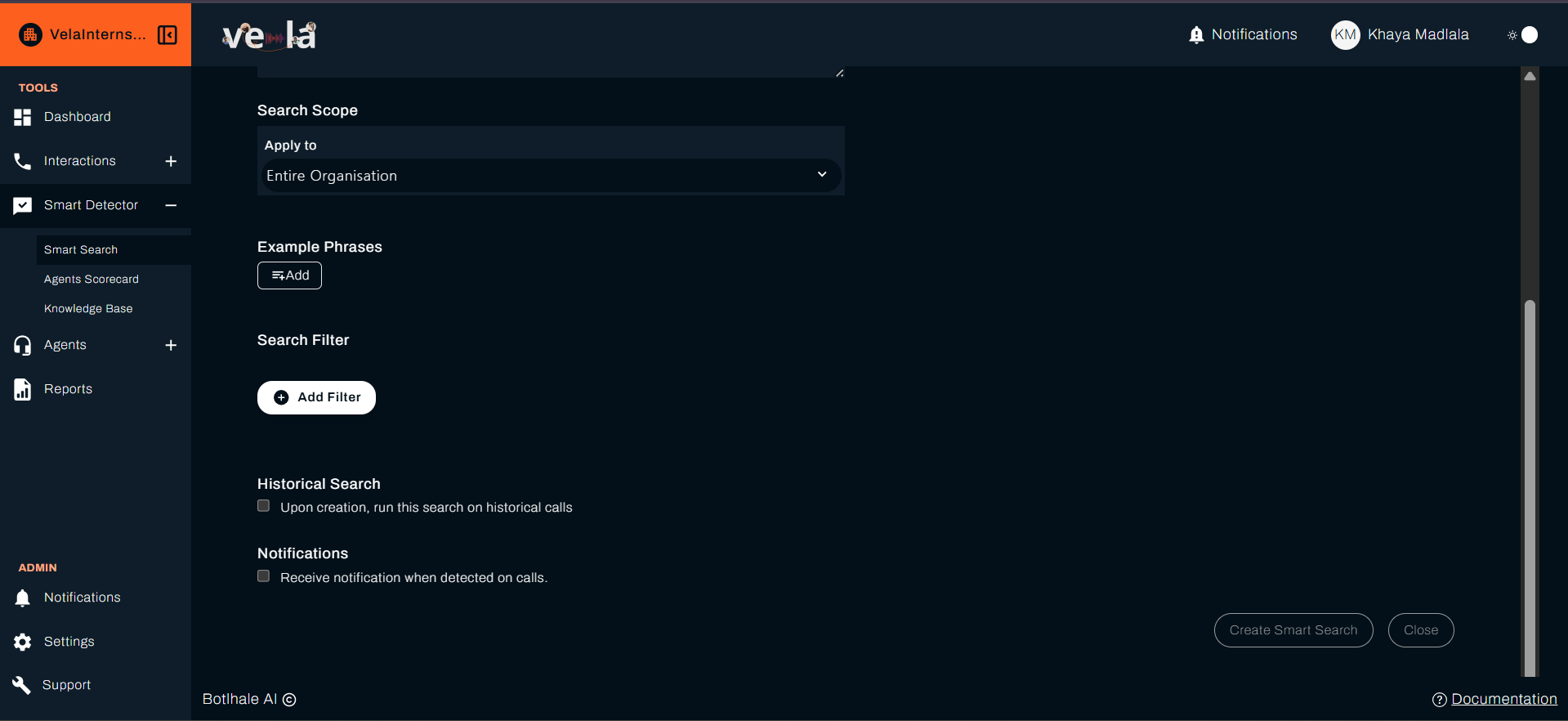Enable run search on historical calls checkbox
Screen dimensions: 1568x721
(263, 506)
